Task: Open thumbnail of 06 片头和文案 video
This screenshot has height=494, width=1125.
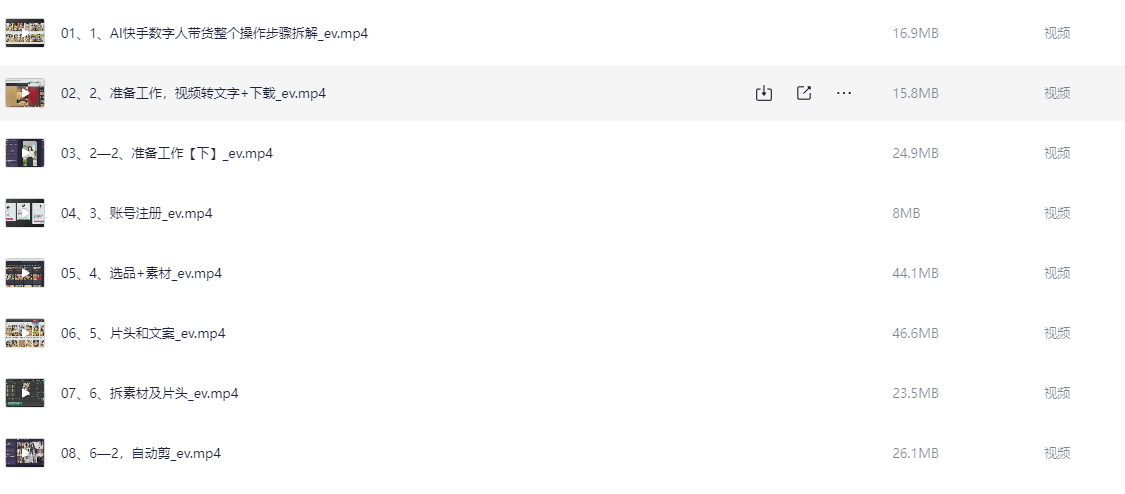Action: [x=25, y=333]
